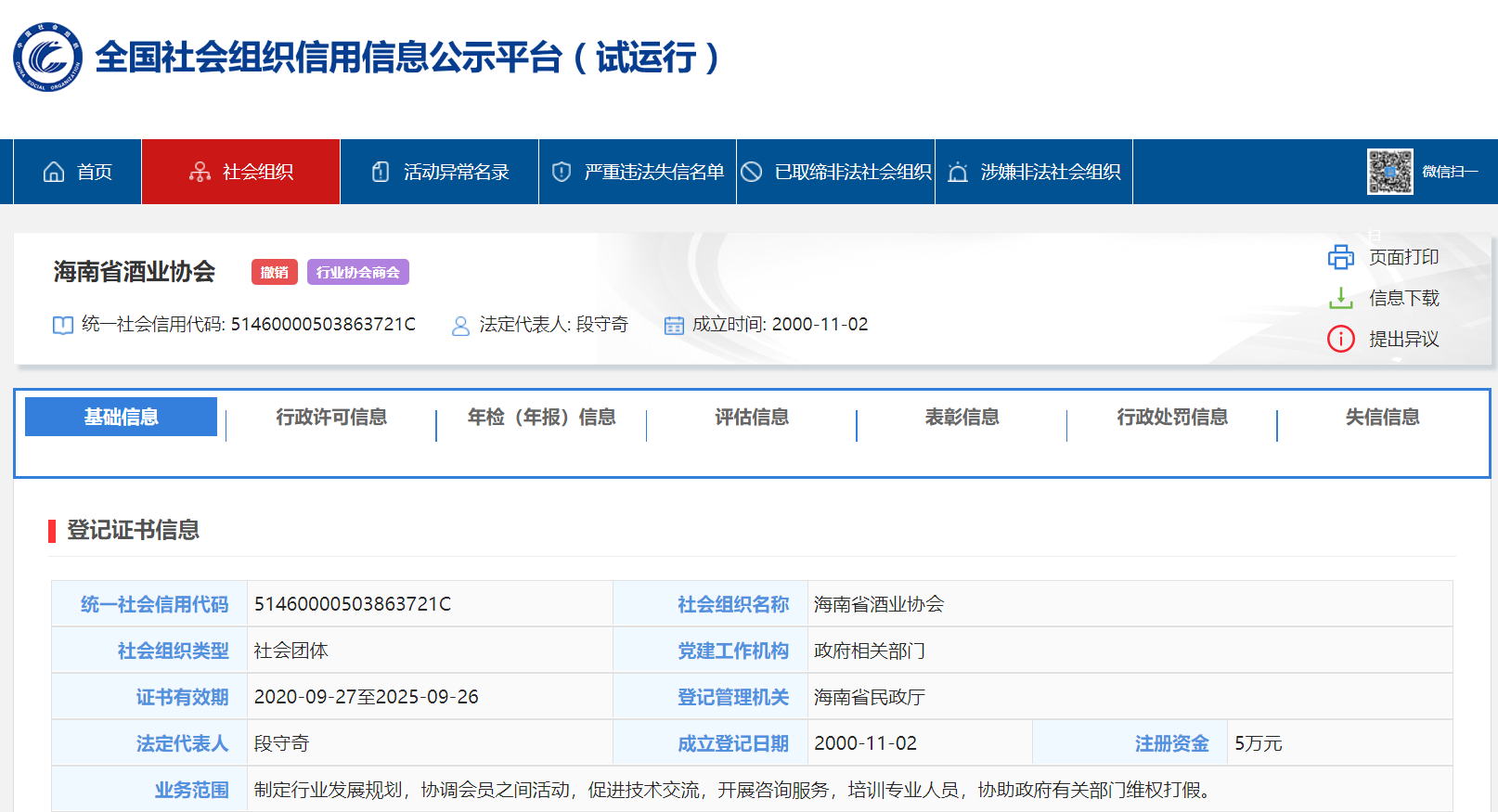This screenshot has width=1498, height=812.
Task: Click the platform logo emblem
Action: pyautogui.click(x=47, y=58)
